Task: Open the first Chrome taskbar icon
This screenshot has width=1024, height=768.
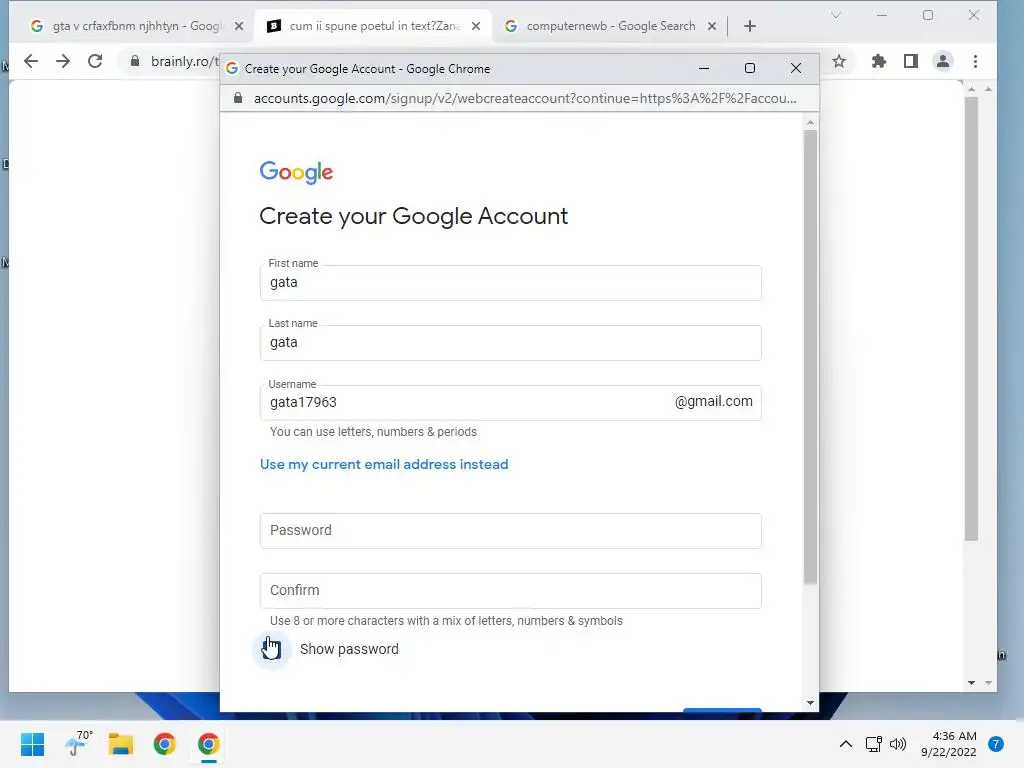Action: coord(165,744)
